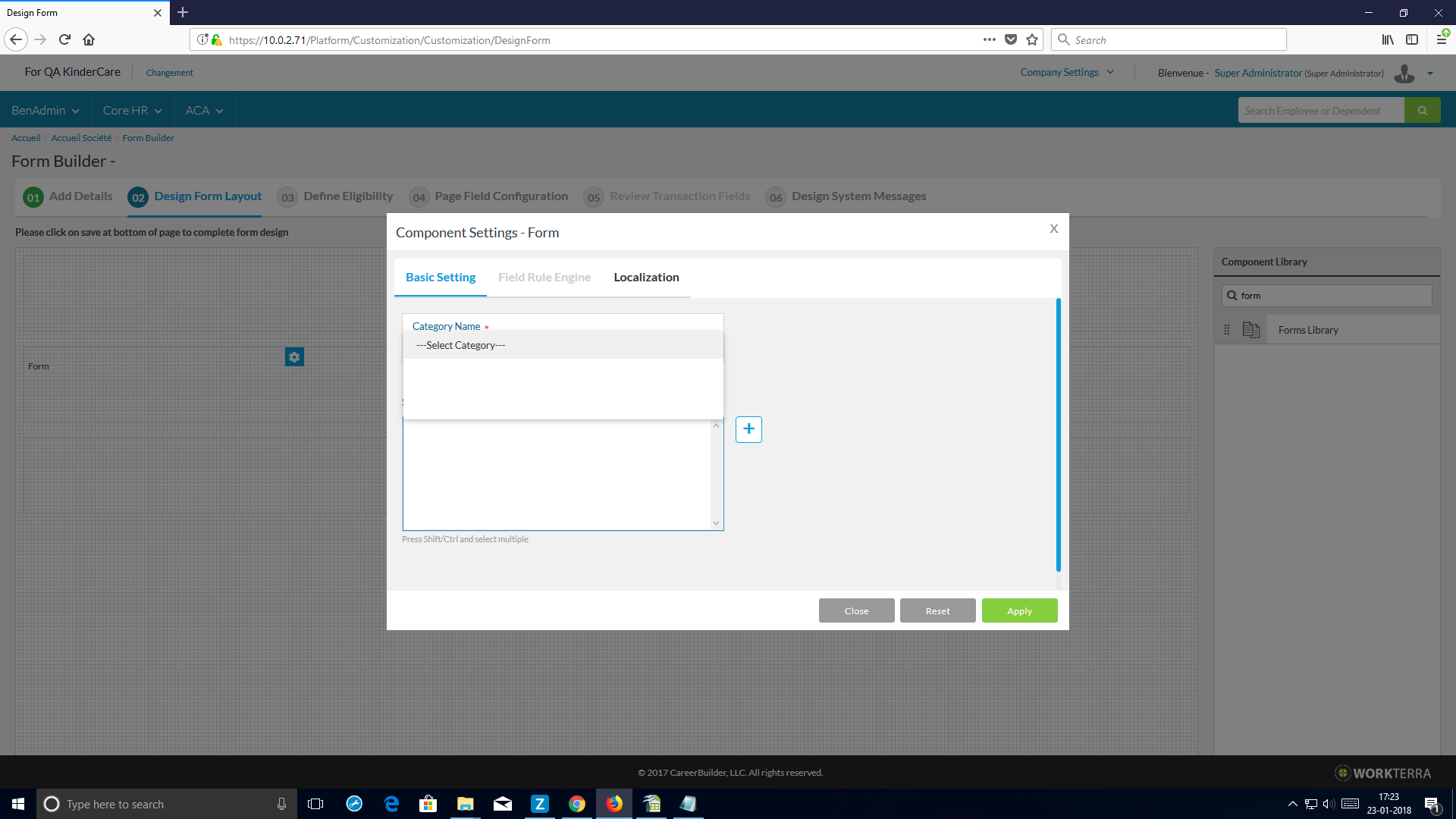
Task: Select the ---Select Category--- option
Action: point(460,345)
